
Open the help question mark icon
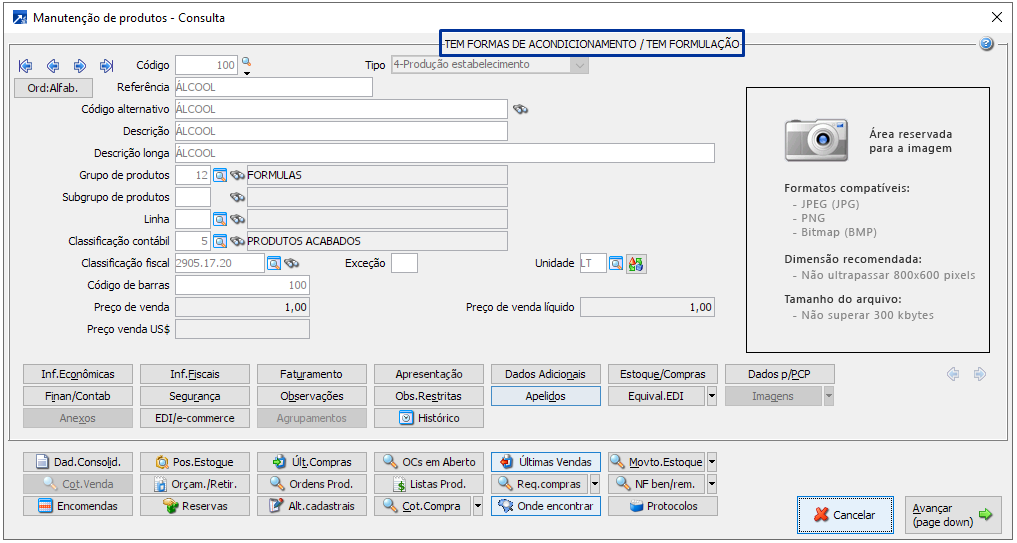pos(986,44)
